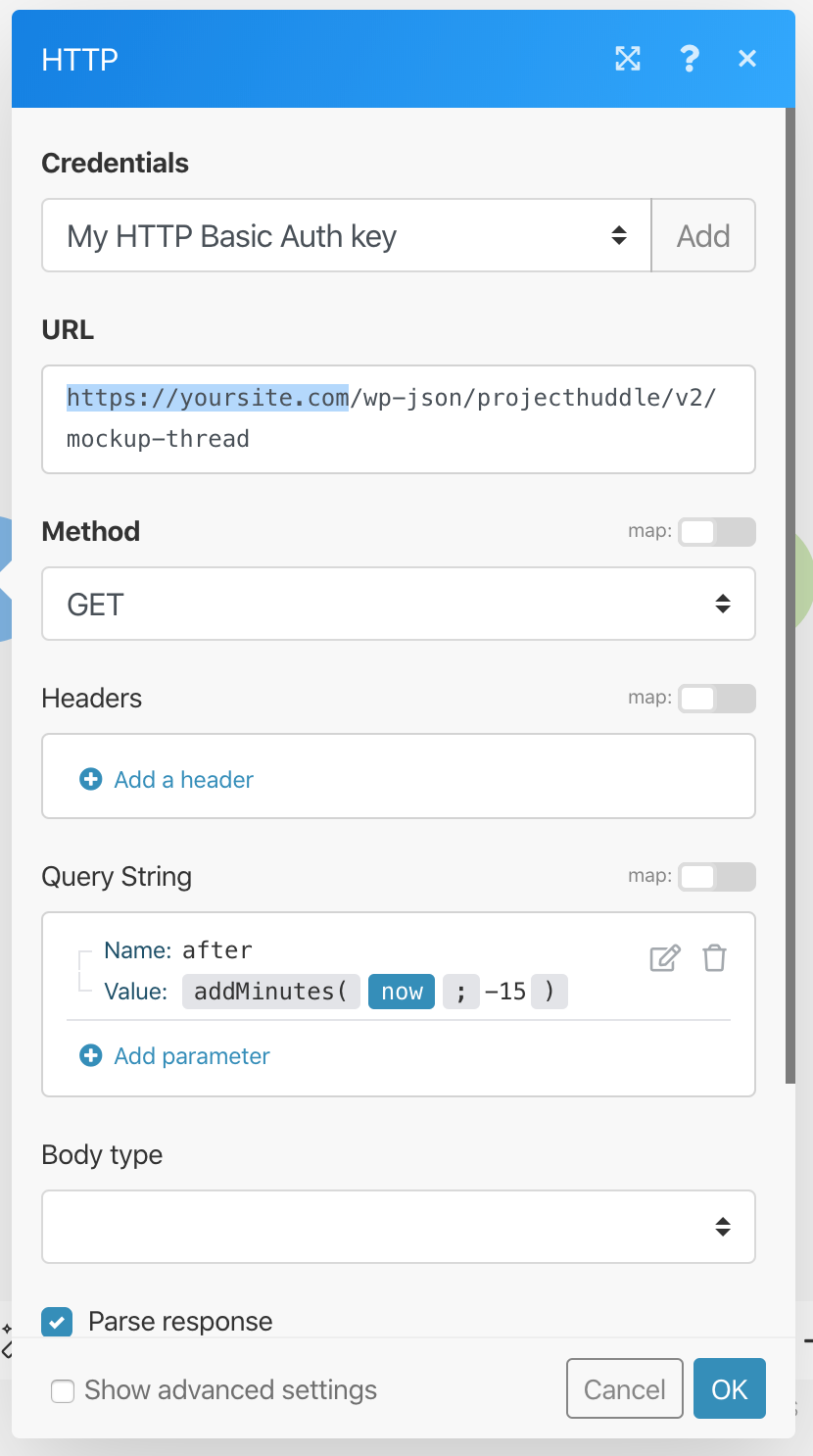Click the plus icon beside Add a header

tap(91, 780)
